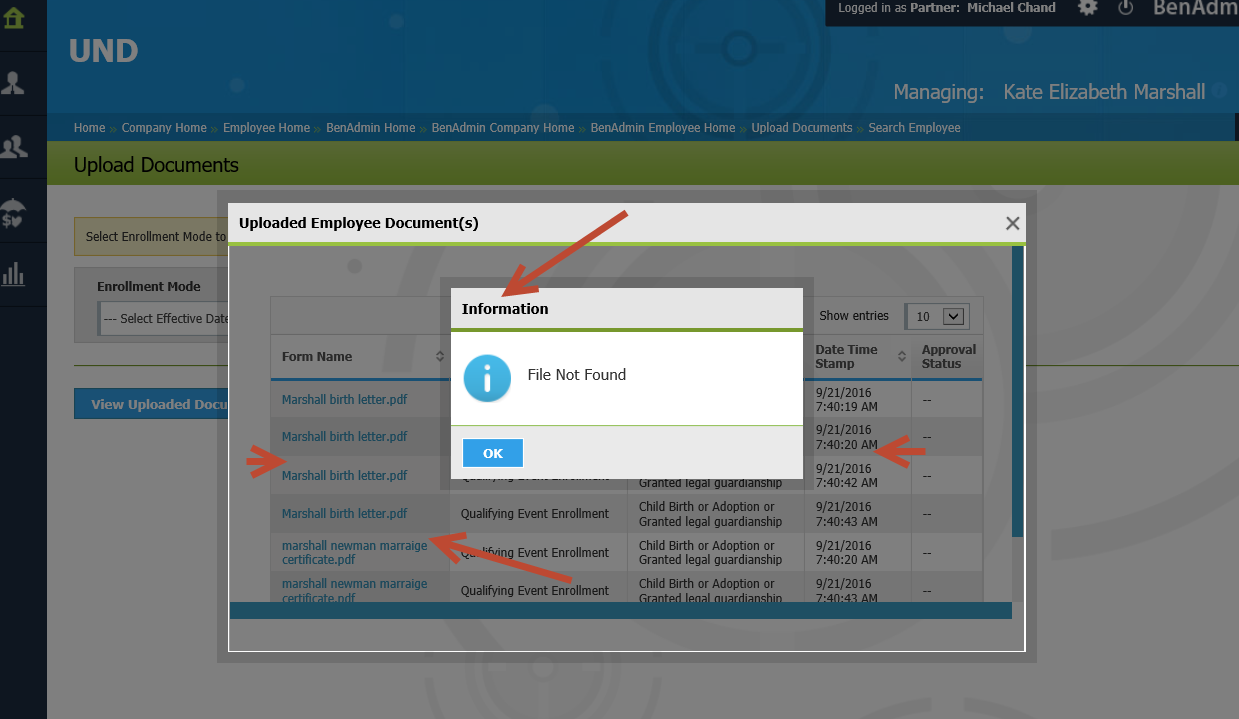Click the Enrollment Mode label

[x=149, y=286]
